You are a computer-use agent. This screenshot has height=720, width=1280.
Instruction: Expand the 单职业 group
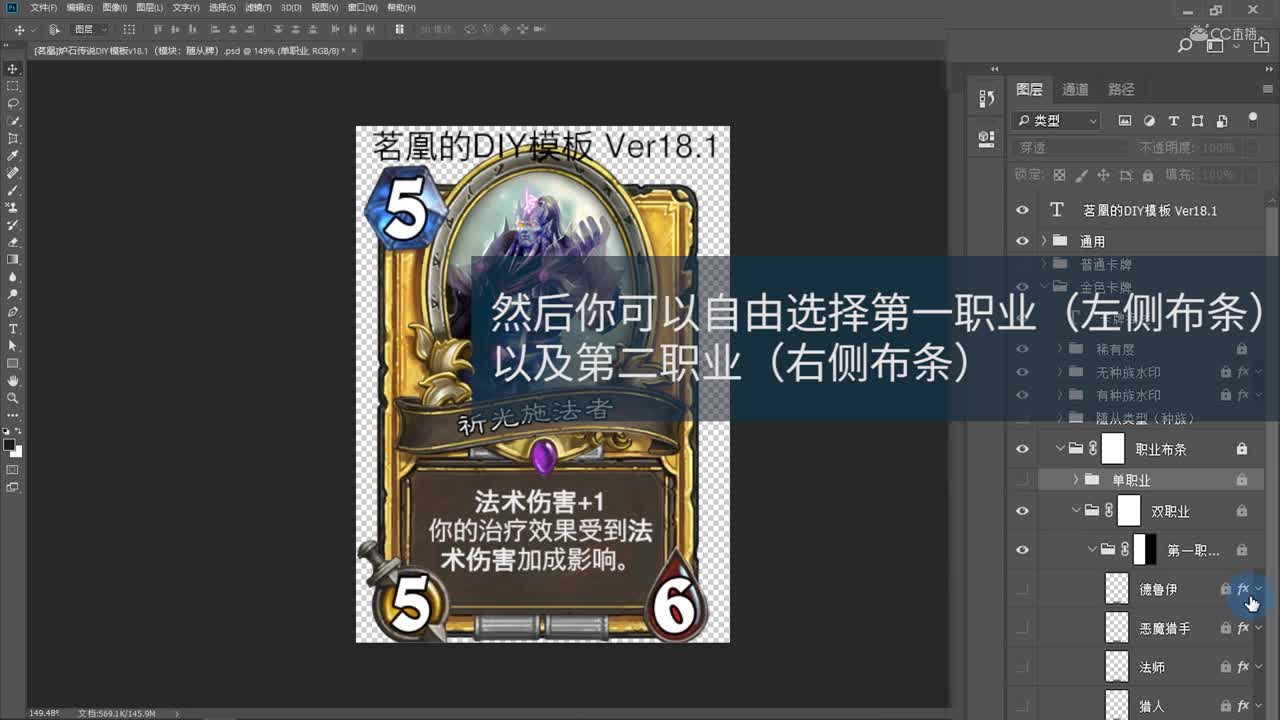click(x=1076, y=480)
